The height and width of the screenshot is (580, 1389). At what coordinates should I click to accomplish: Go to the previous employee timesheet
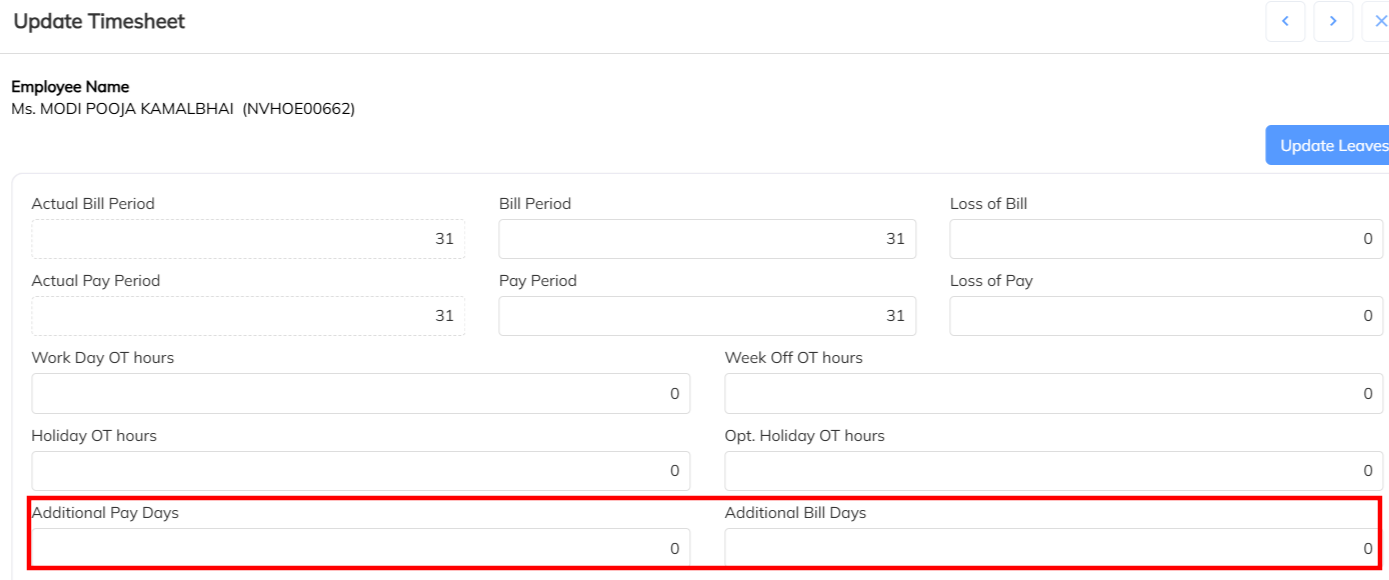pyautogui.click(x=1285, y=21)
